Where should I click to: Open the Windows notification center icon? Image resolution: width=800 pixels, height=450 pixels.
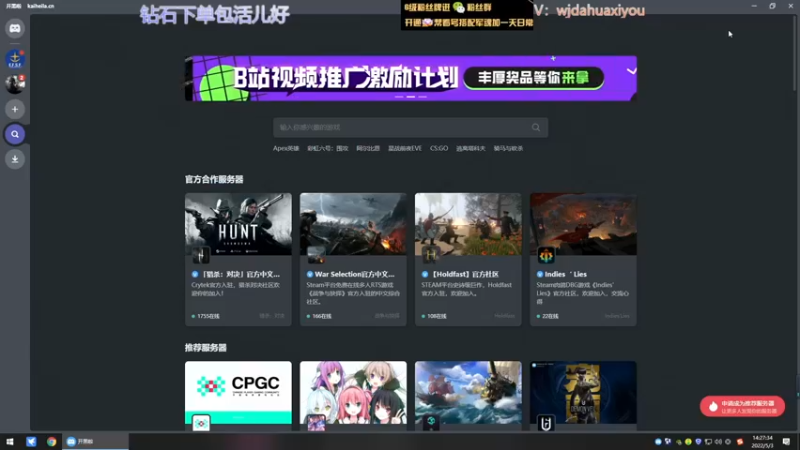tap(786, 442)
